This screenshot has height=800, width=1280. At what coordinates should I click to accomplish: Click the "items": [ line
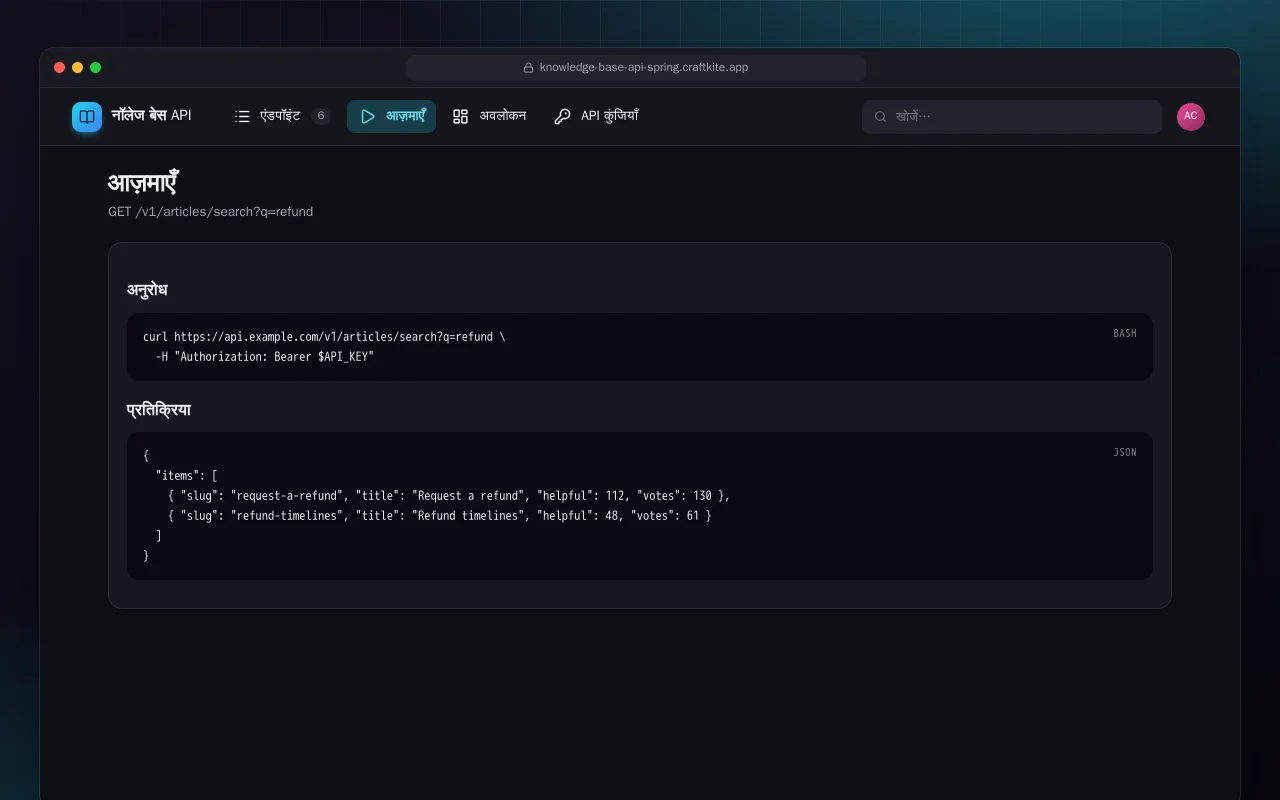tap(187, 476)
